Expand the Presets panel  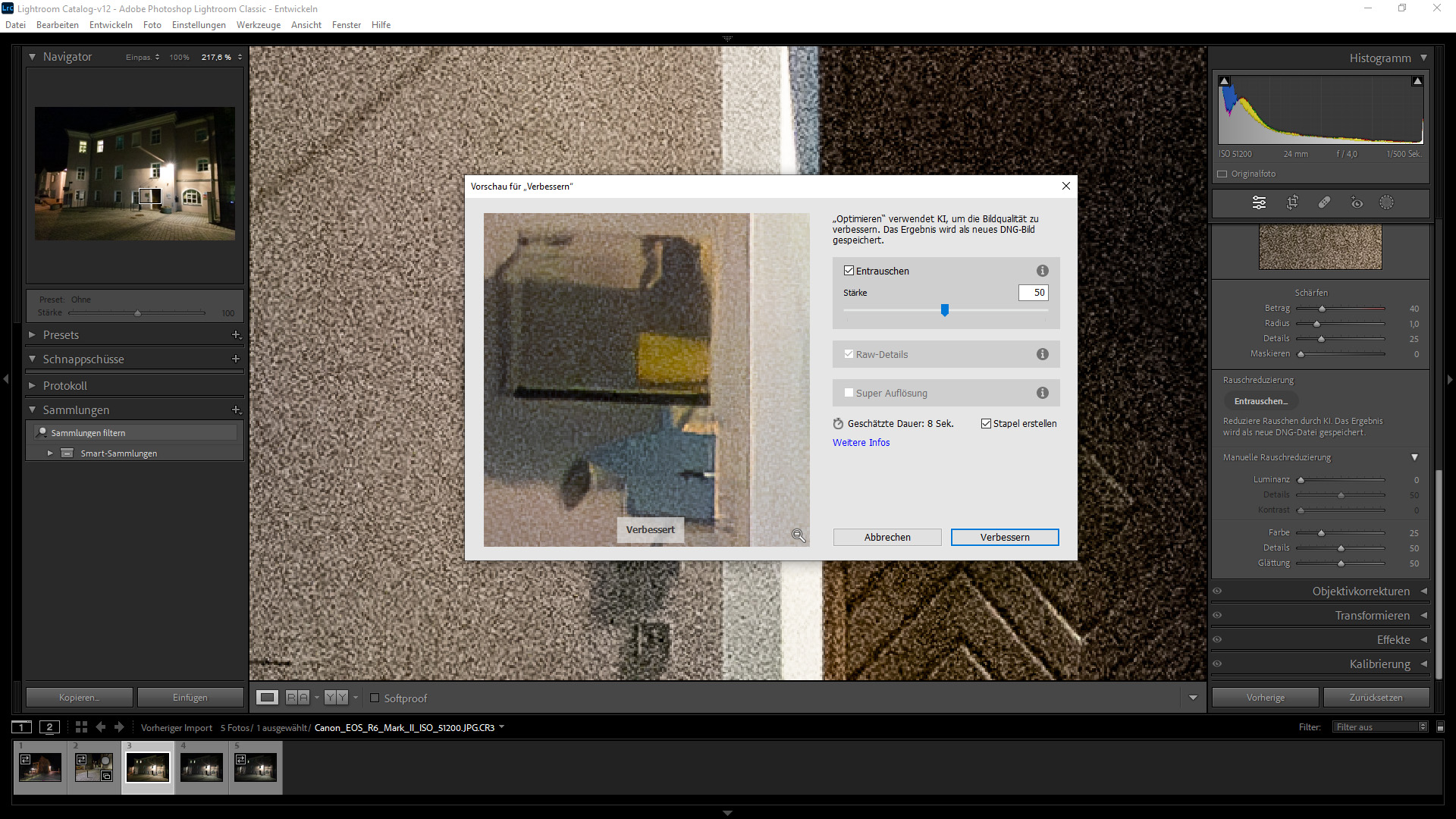(61, 334)
